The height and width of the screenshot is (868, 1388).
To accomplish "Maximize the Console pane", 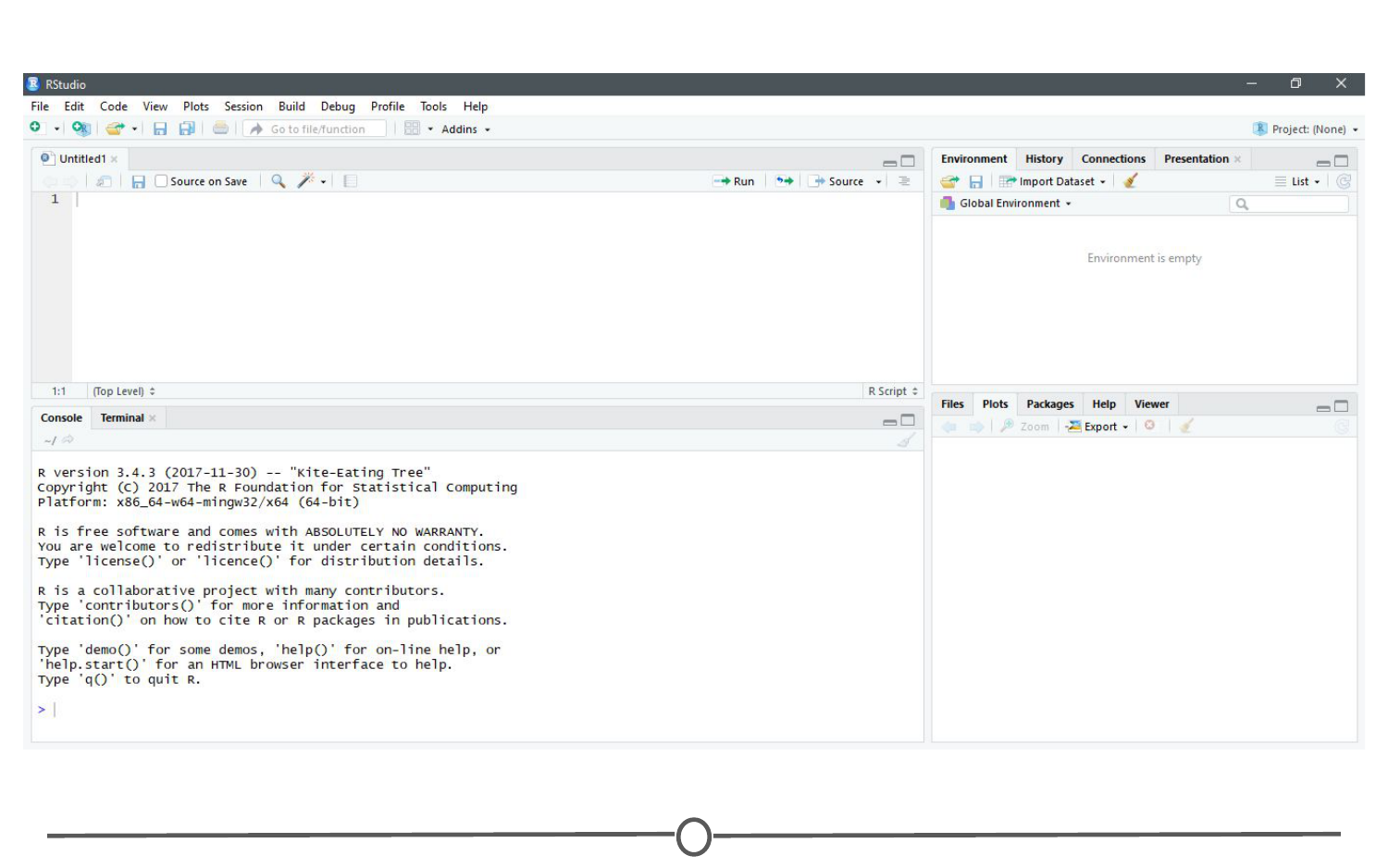I will pos(908,420).
